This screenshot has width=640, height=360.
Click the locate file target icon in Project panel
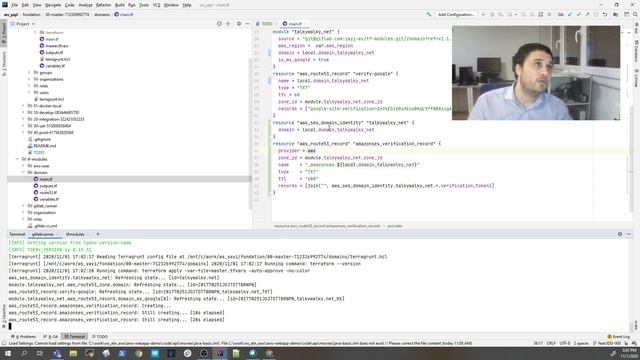(219, 24)
